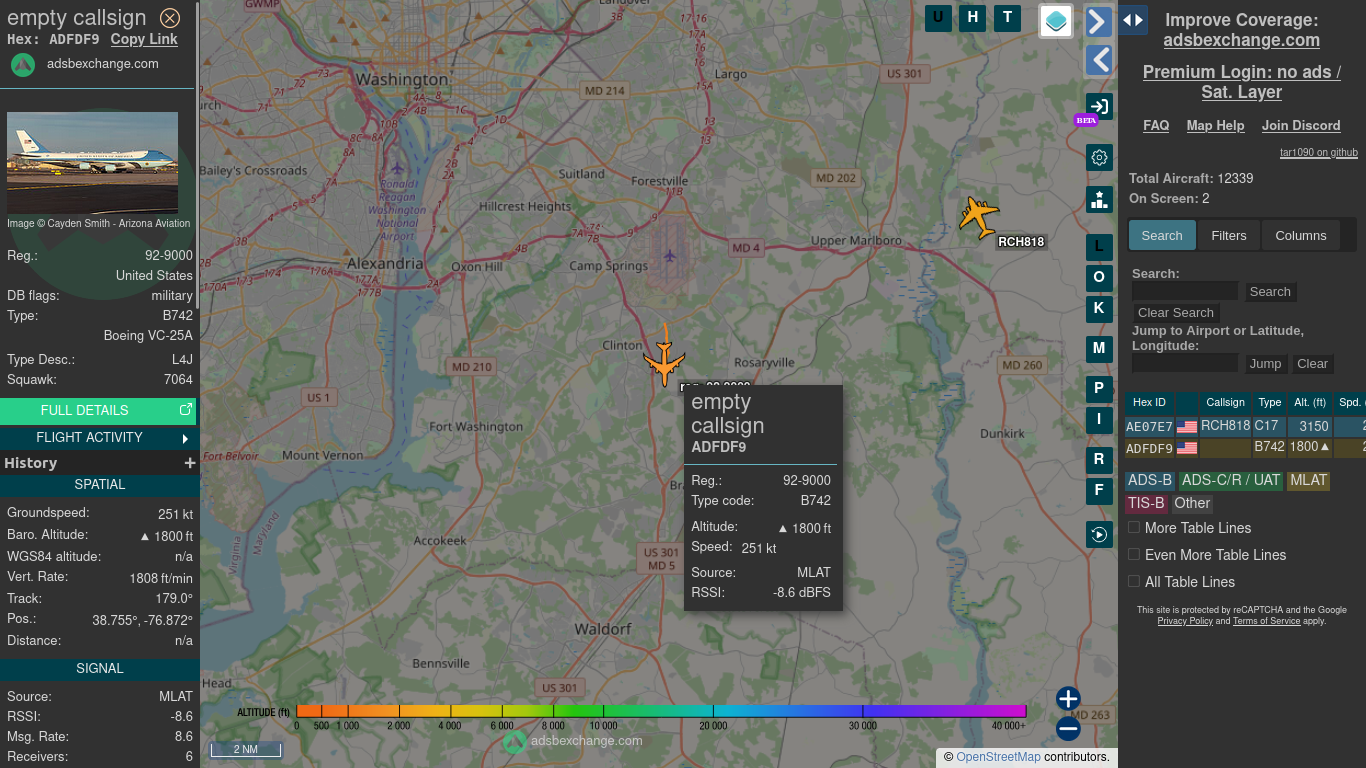Toggle the L labels button

pyautogui.click(x=1099, y=246)
